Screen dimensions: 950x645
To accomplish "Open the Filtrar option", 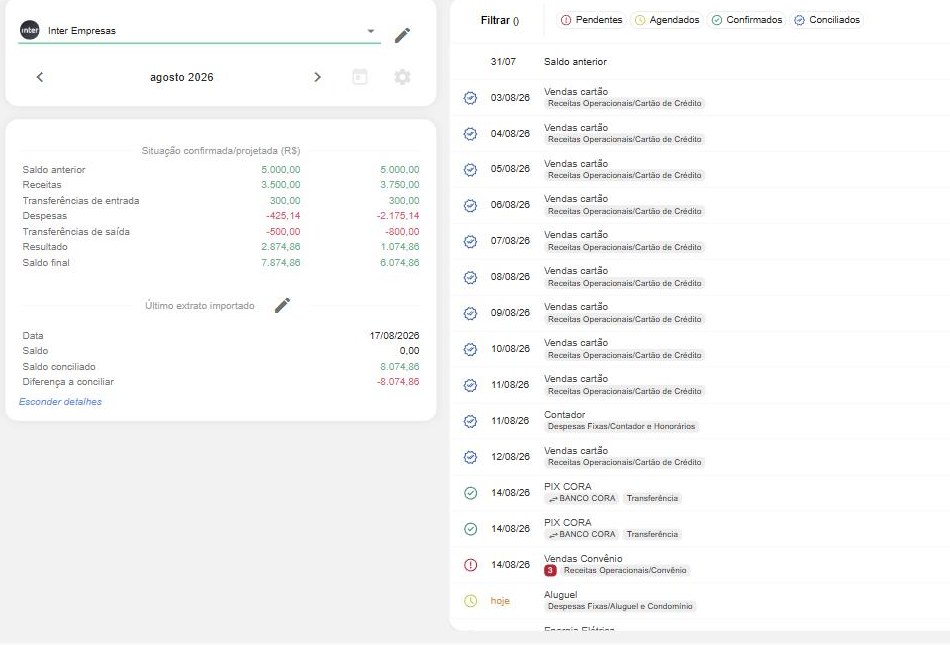I will pyautogui.click(x=499, y=20).
